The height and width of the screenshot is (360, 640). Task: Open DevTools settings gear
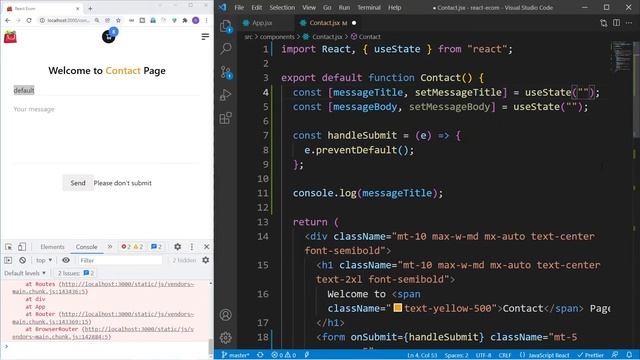178,247
